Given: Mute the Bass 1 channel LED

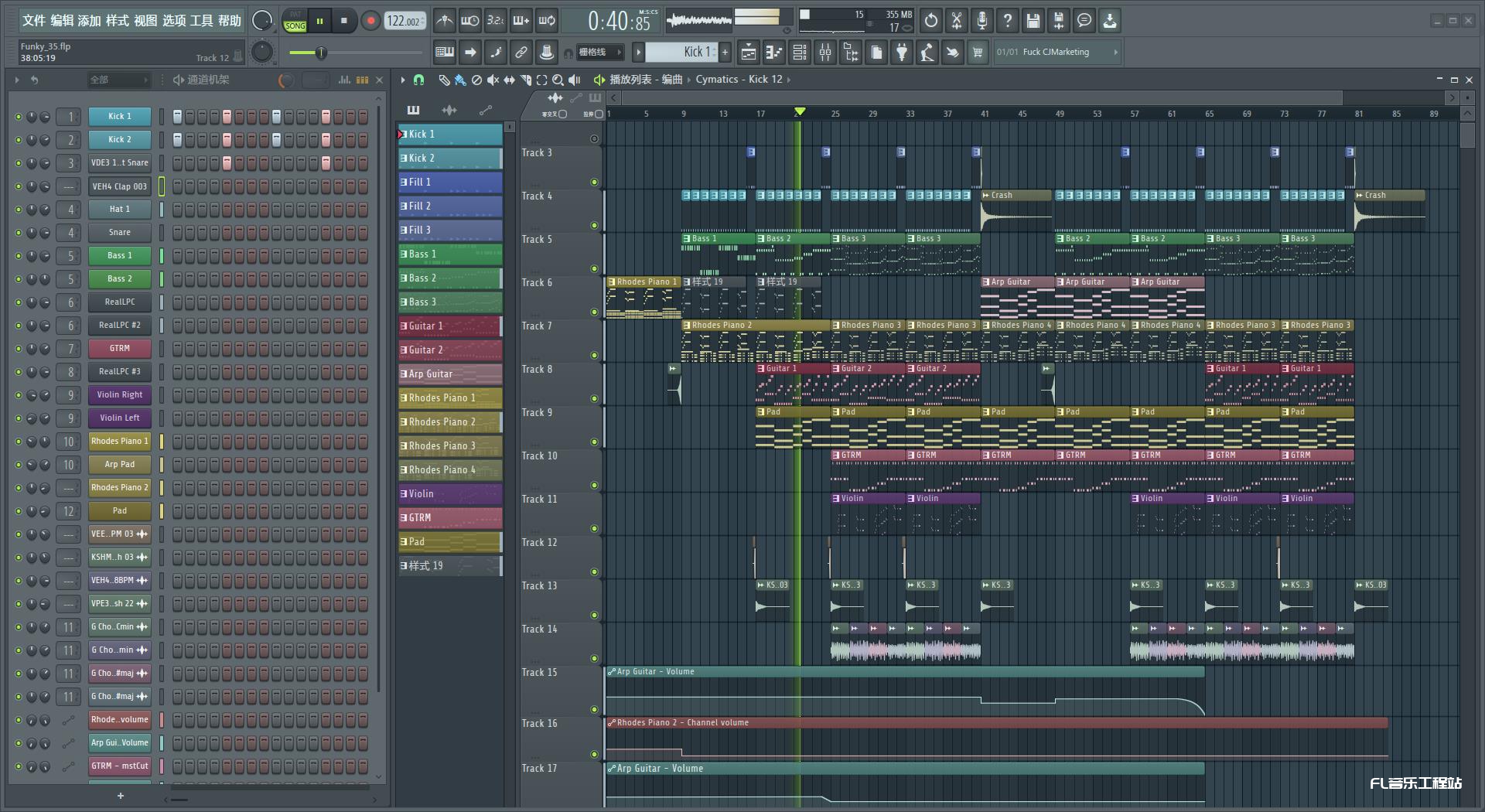Looking at the screenshot, I should (19, 256).
